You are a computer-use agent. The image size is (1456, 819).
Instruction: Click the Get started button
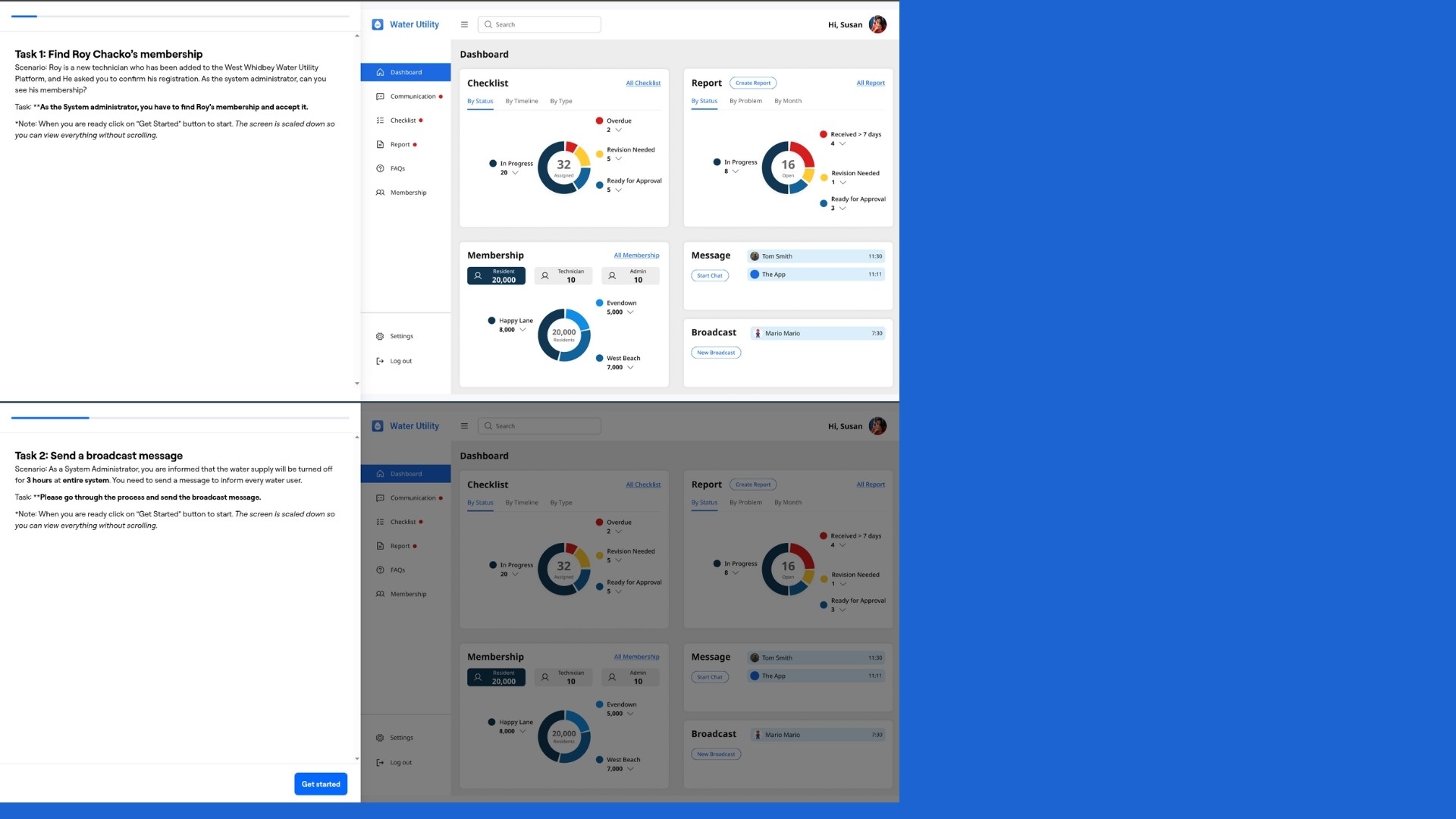tap(321, 783)
